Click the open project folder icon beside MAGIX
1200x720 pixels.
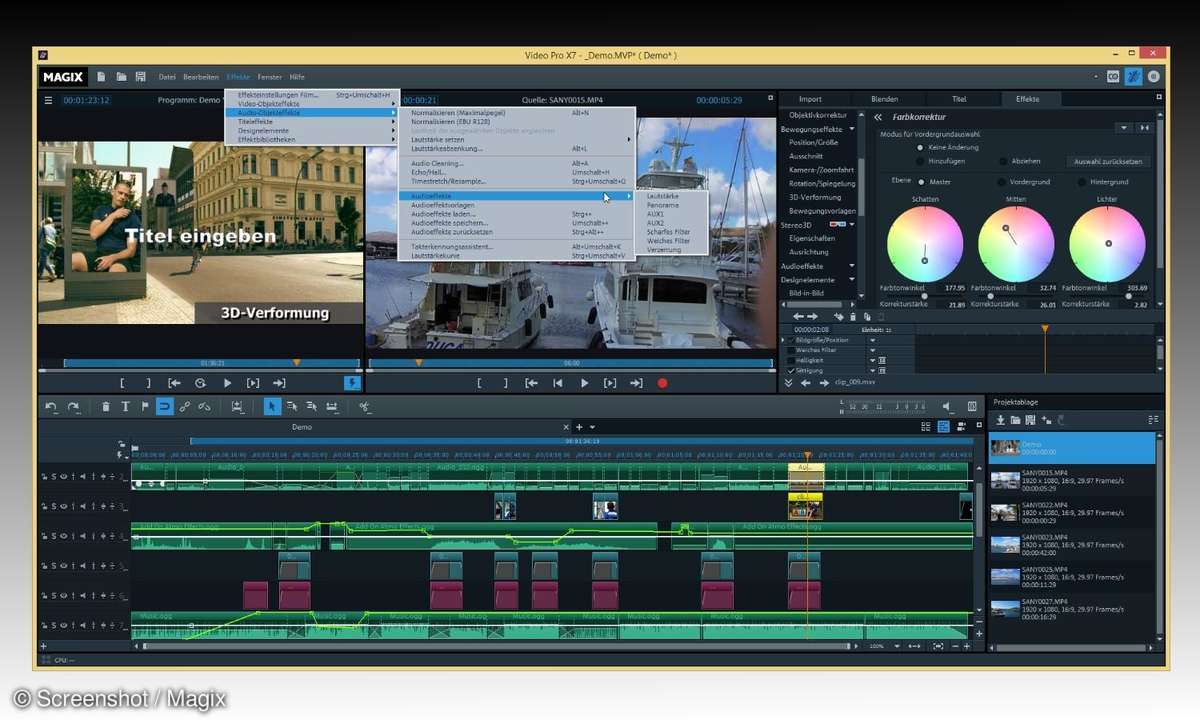point(121,76)
